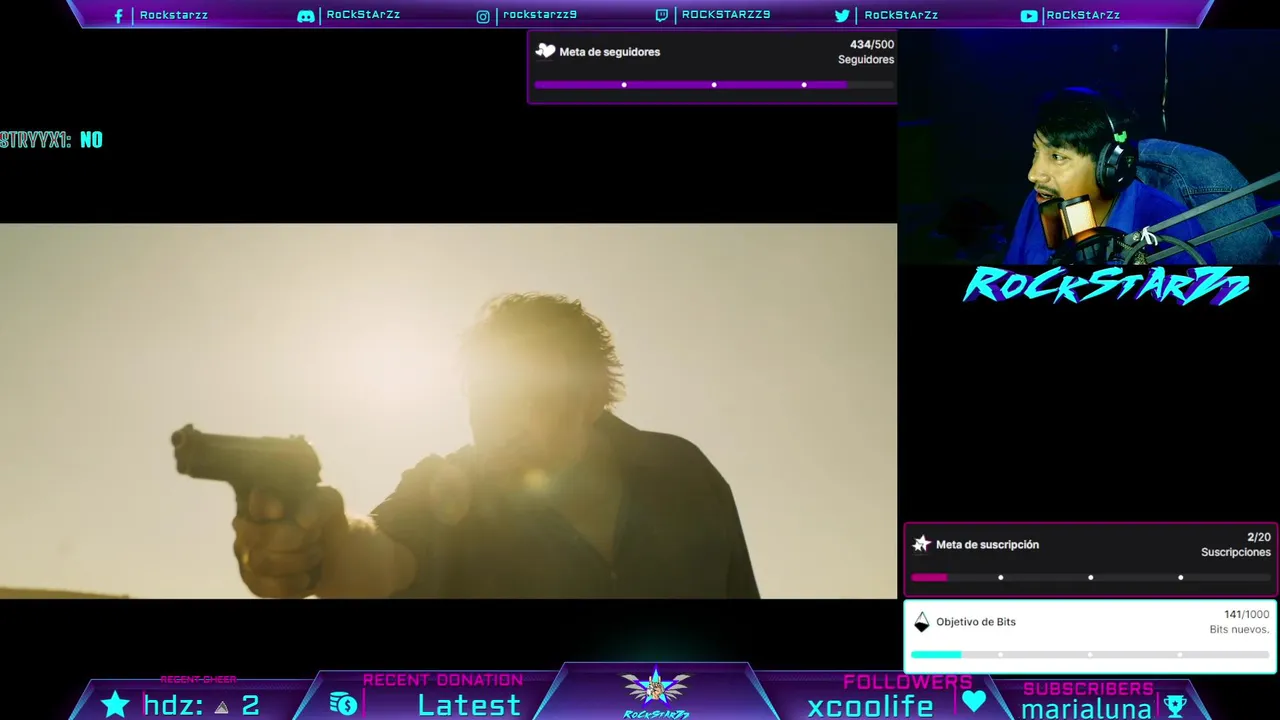Click the Instagram 'rockstarzz9' handle text
This screenshot has width=1280, height=720.
[x=540, y=15]
